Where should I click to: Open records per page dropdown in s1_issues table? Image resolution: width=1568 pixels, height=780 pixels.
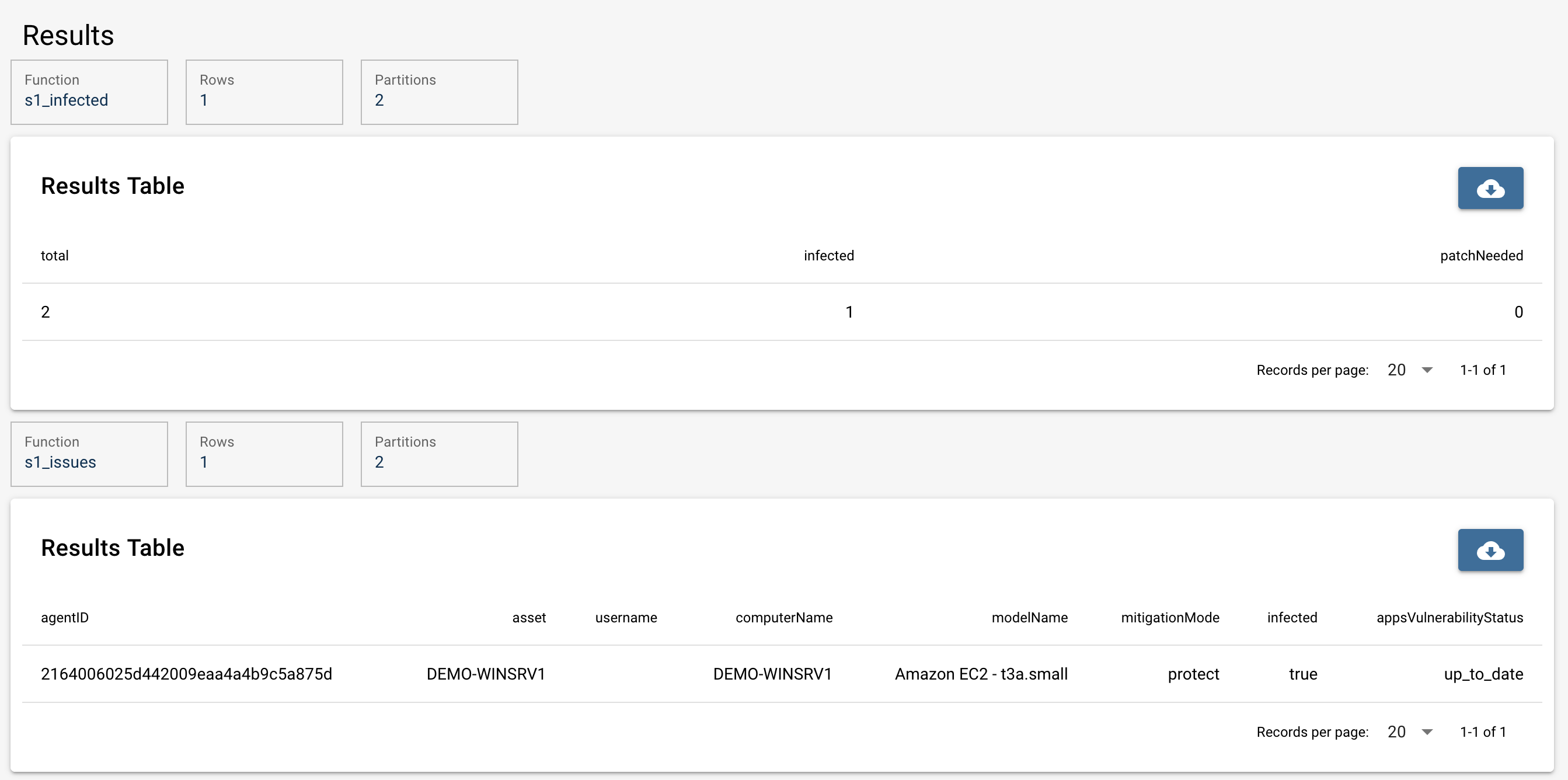tap(1410, 732)
